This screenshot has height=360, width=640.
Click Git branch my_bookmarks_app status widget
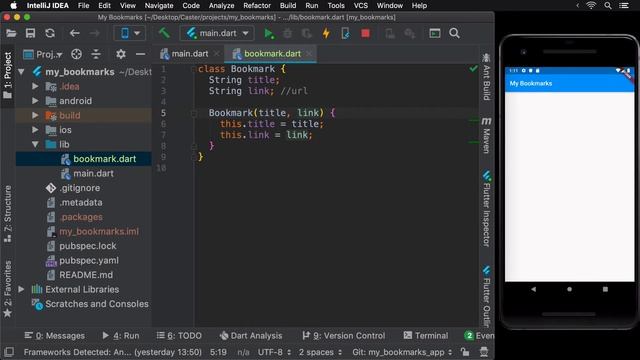(x=402, y=352)
